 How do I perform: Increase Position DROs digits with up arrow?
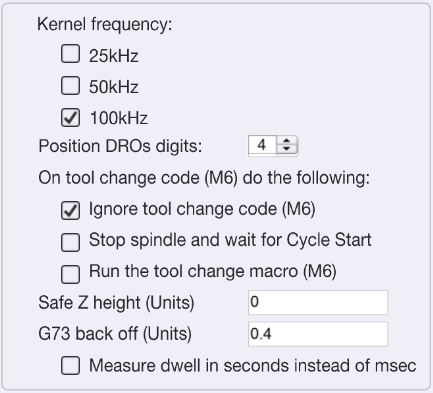(287, 141)
